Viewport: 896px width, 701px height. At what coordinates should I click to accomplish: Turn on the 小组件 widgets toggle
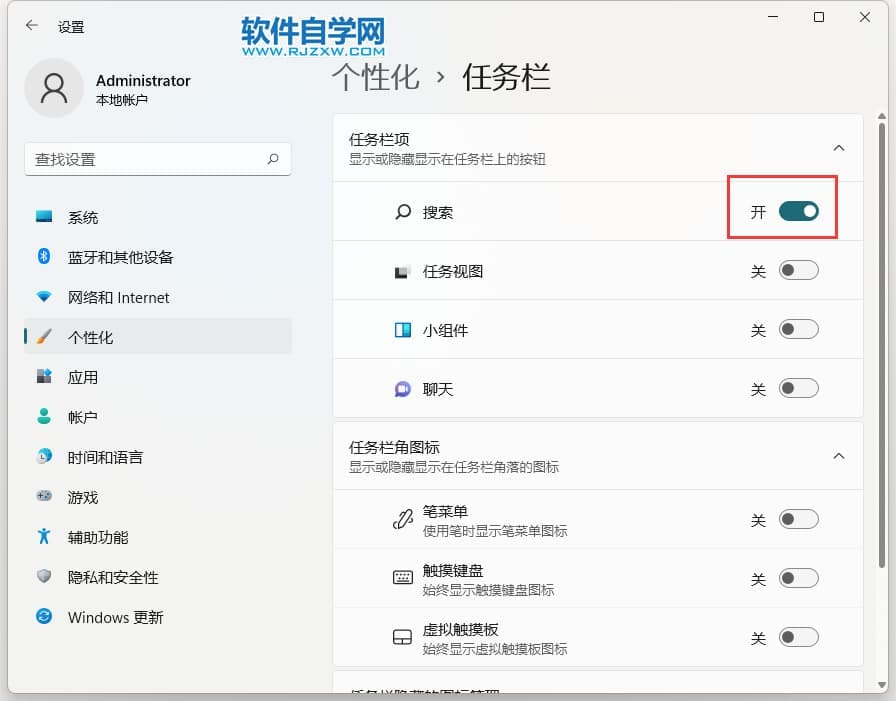(798, 329)
